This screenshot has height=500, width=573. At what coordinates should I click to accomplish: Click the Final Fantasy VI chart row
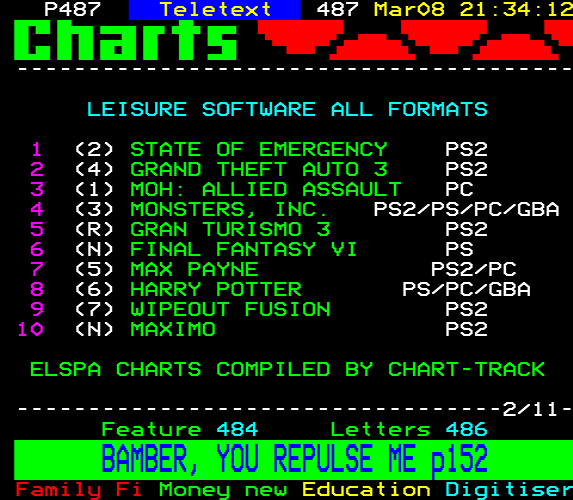coord(253,249)
